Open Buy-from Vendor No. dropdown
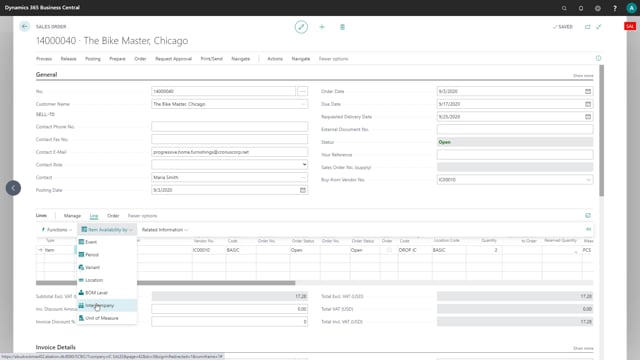 coord(588,180)
